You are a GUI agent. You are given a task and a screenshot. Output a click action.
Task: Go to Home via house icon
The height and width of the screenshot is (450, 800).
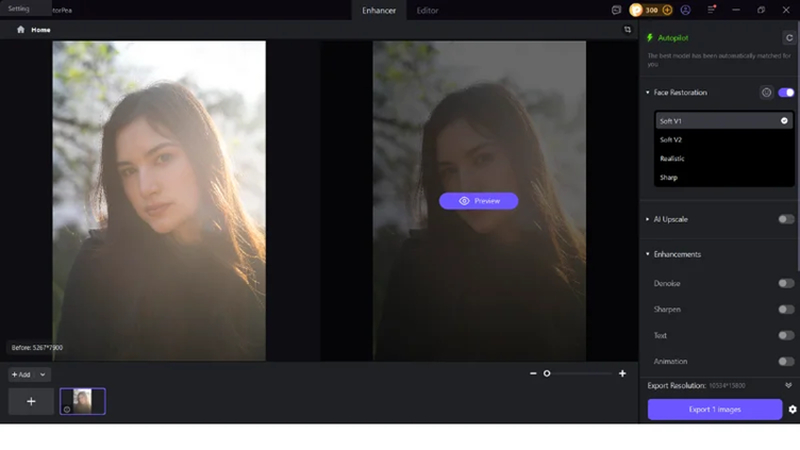(20, 30)
